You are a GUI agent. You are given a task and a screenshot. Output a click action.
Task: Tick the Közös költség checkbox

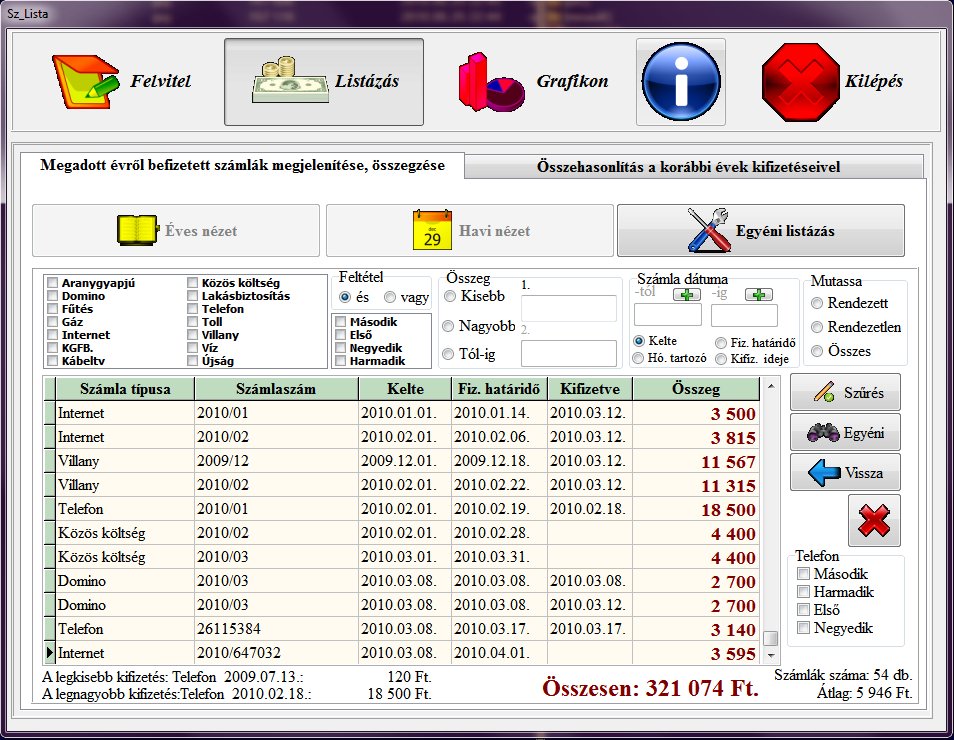pyautogui.click(x=192, y=283)
